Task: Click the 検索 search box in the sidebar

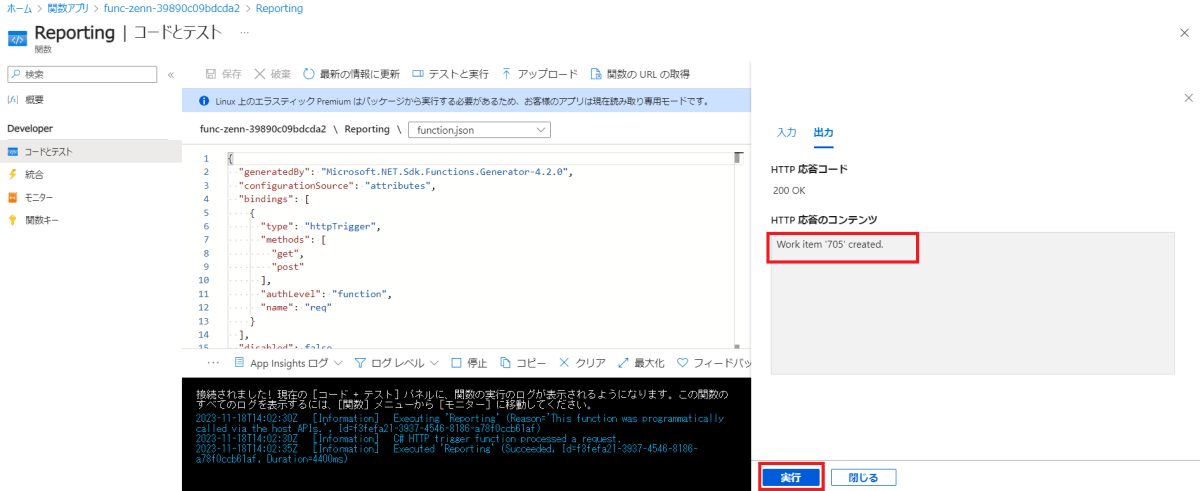Action: (82, 74)
